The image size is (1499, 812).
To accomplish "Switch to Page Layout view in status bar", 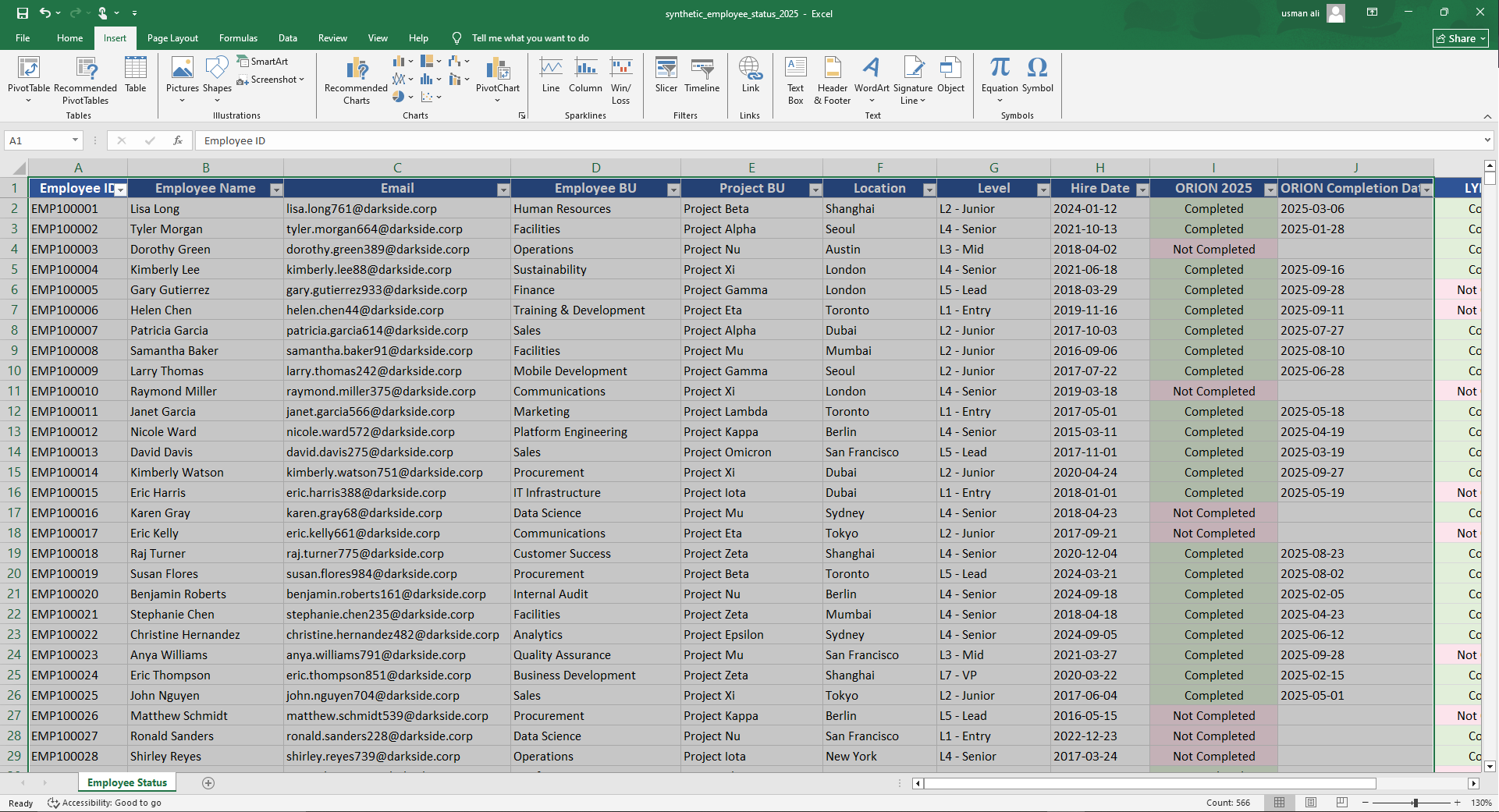I will 1311,803.
